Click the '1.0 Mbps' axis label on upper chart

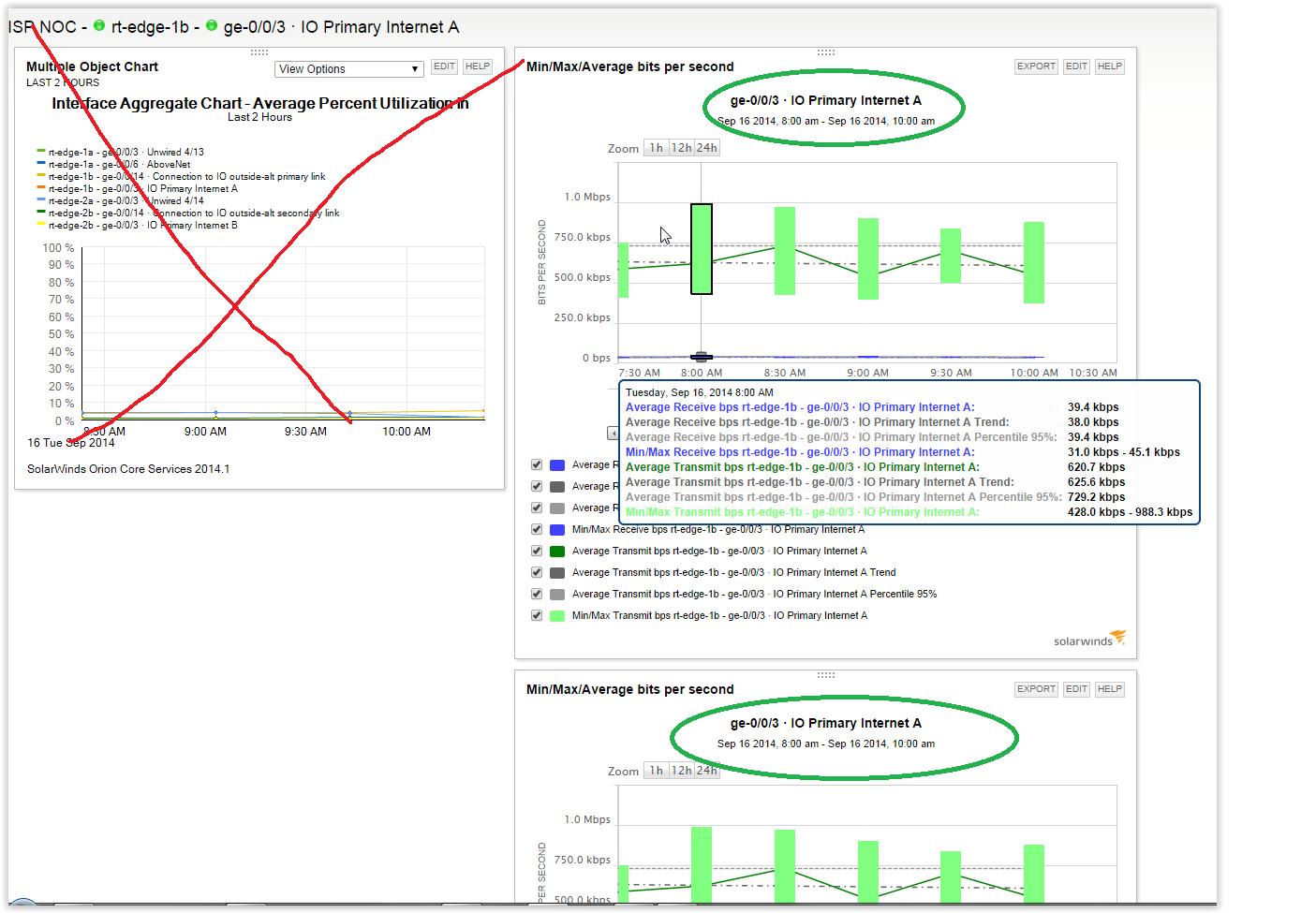(x=587, y=197)
